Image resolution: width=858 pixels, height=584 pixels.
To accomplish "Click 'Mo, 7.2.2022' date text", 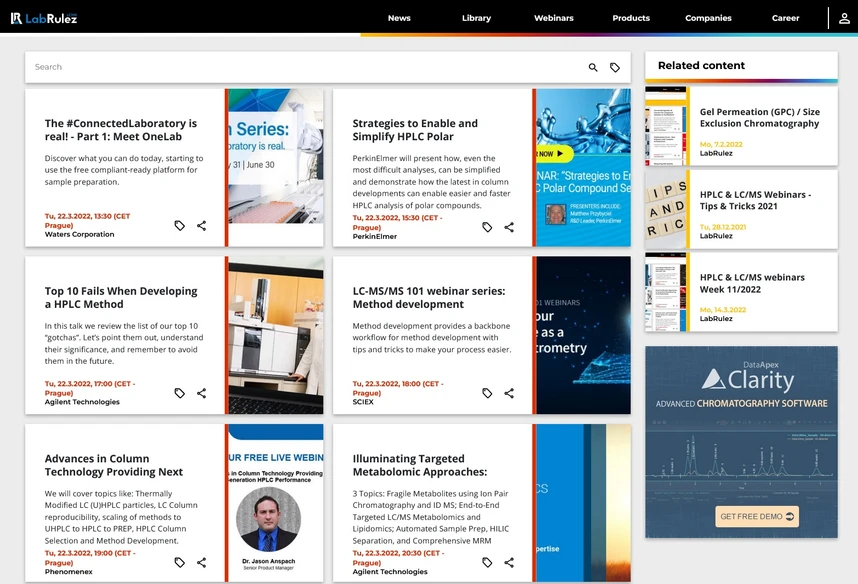I will 721,144.
